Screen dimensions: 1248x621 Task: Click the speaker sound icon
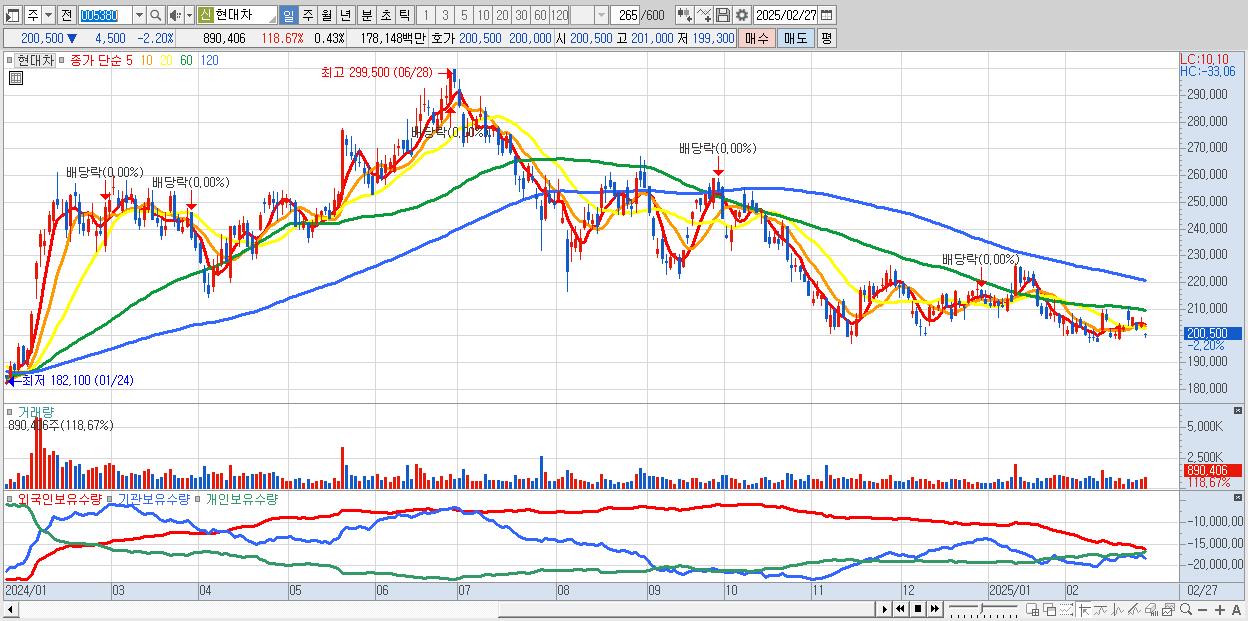(x=175, y=15)
